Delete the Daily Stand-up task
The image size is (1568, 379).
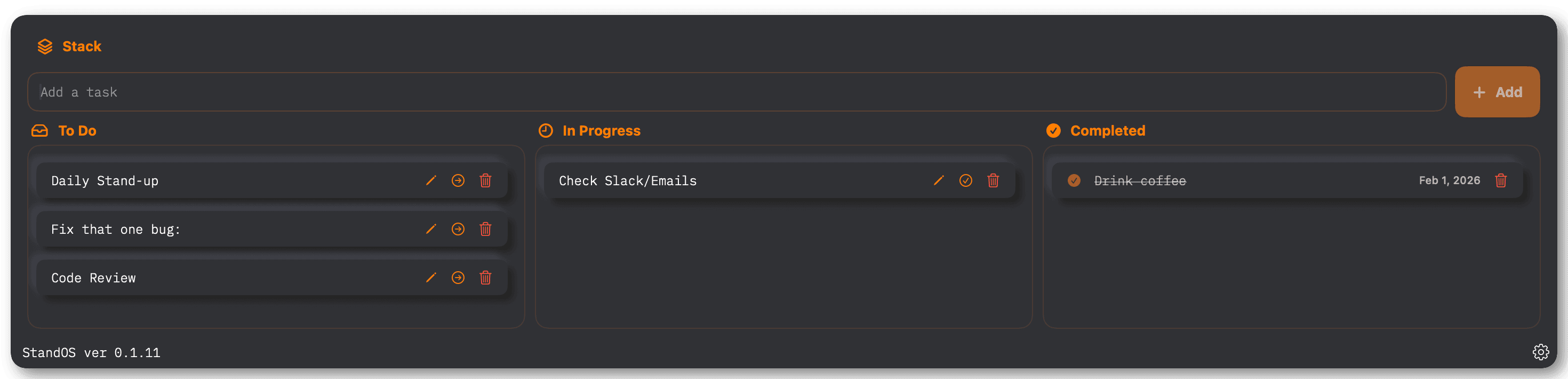(486, 180)
